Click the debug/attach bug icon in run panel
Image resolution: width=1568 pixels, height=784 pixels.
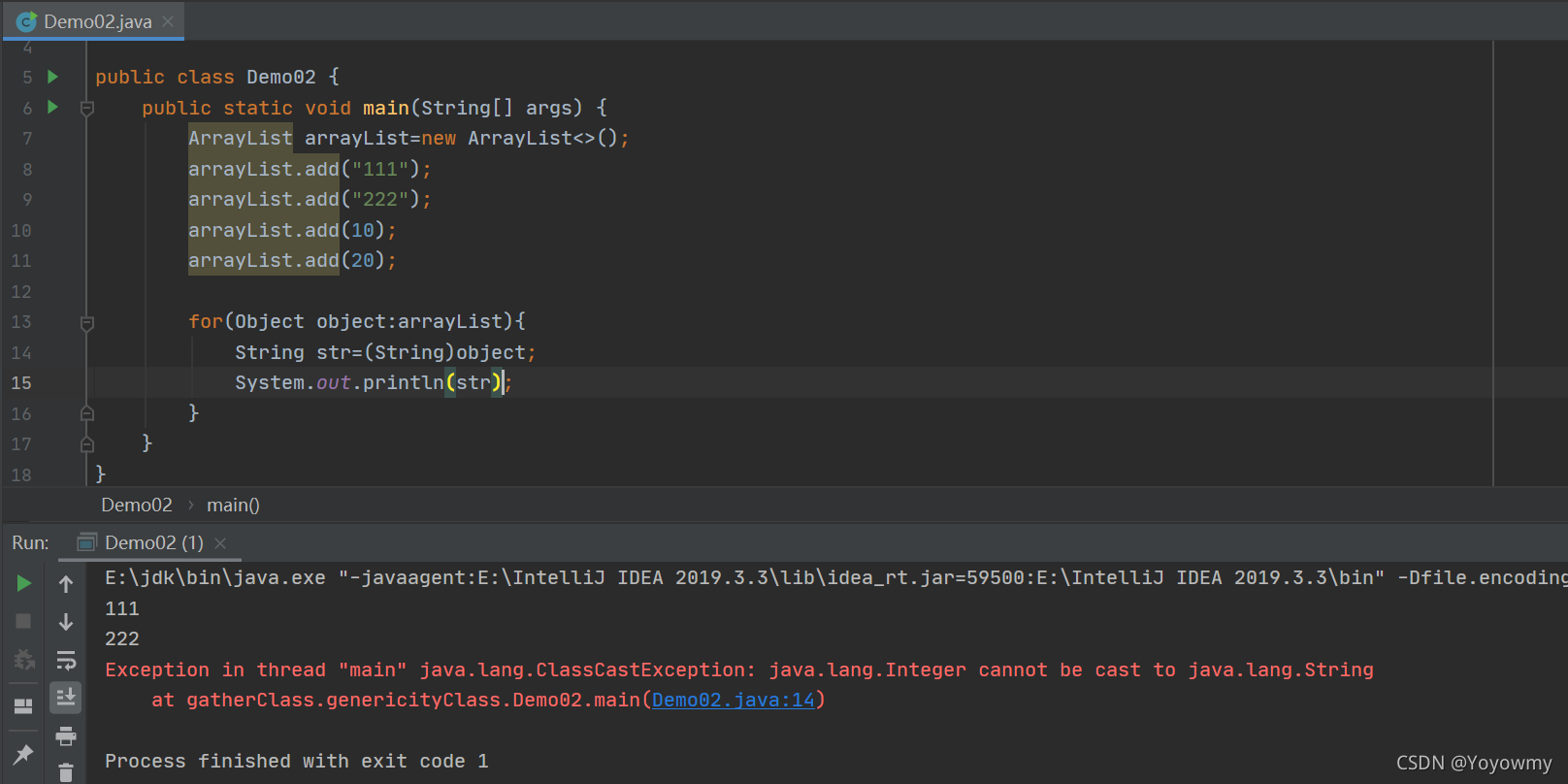coord(23,660)
